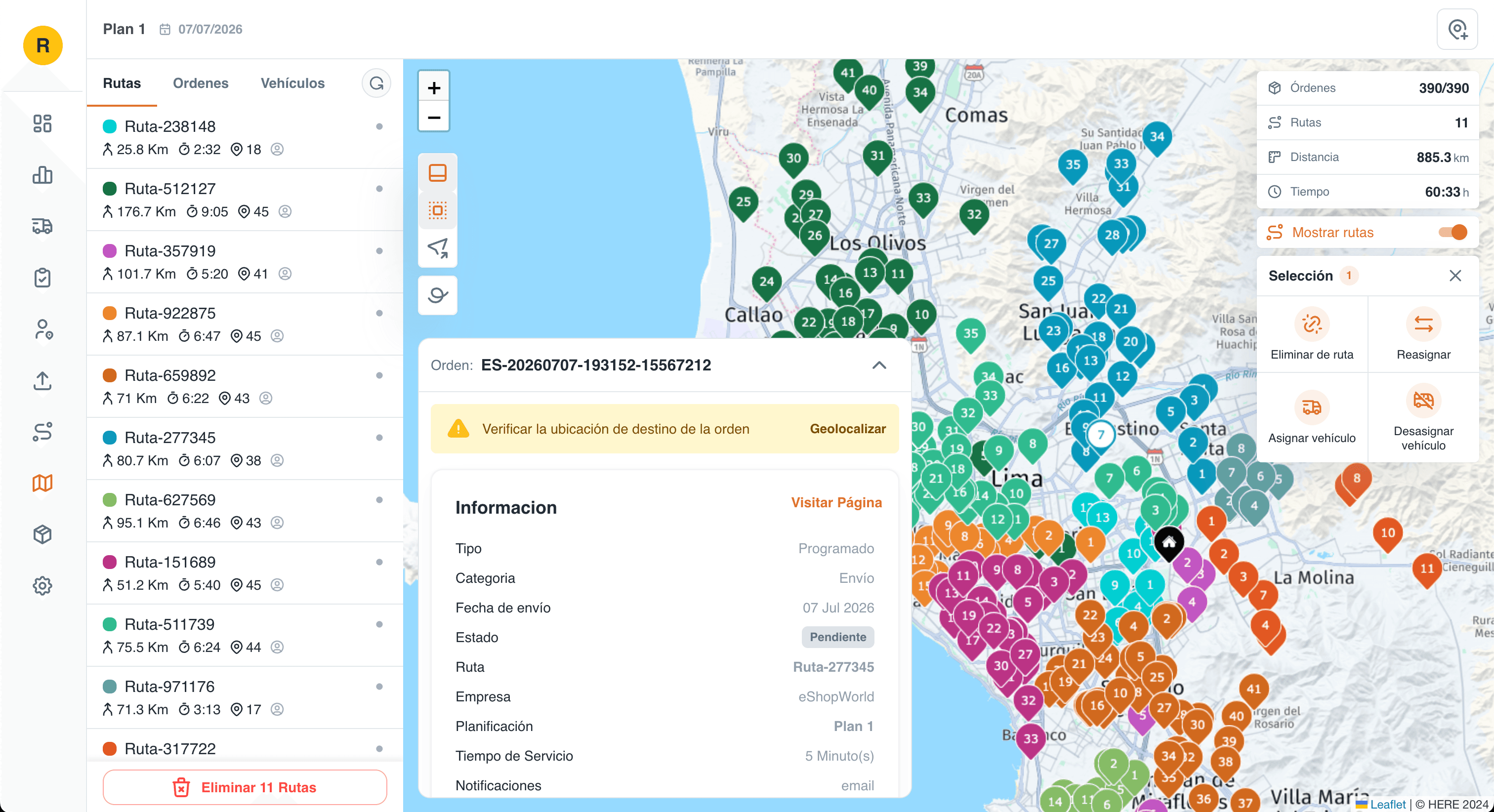Image resolution: width=1494 pixels, height=812 pixels.
Task: Click Desasignar vehículo action
Action: [x=1423, y=417]
